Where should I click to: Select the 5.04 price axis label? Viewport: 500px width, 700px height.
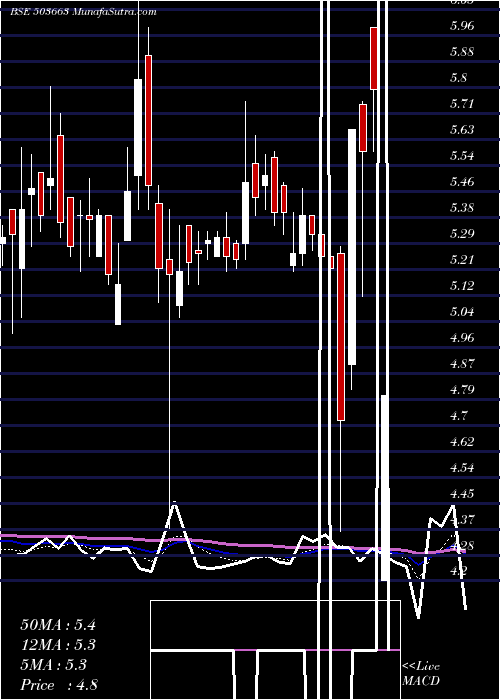462,311
